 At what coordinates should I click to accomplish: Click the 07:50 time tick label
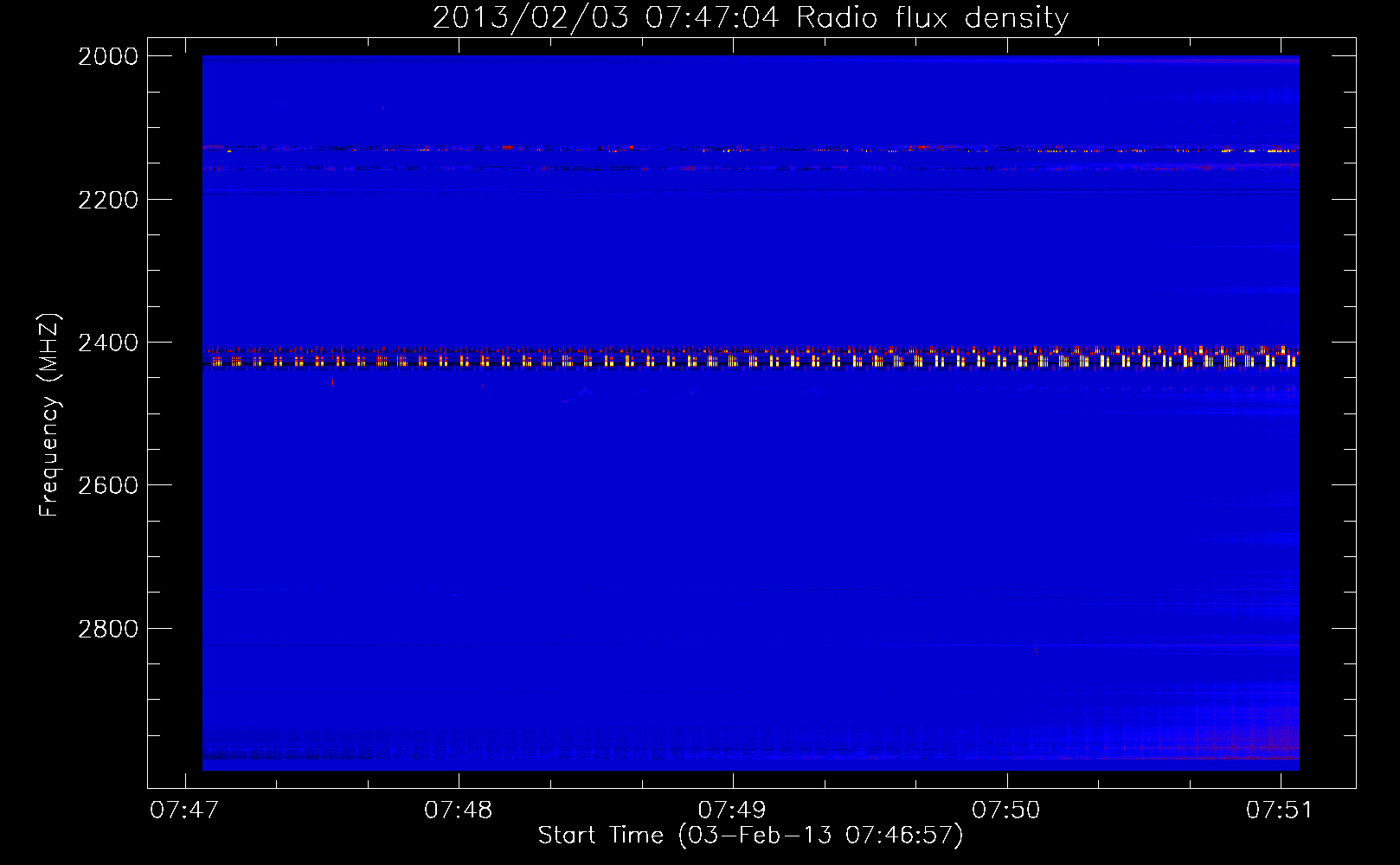click(x=1006, y=811)
